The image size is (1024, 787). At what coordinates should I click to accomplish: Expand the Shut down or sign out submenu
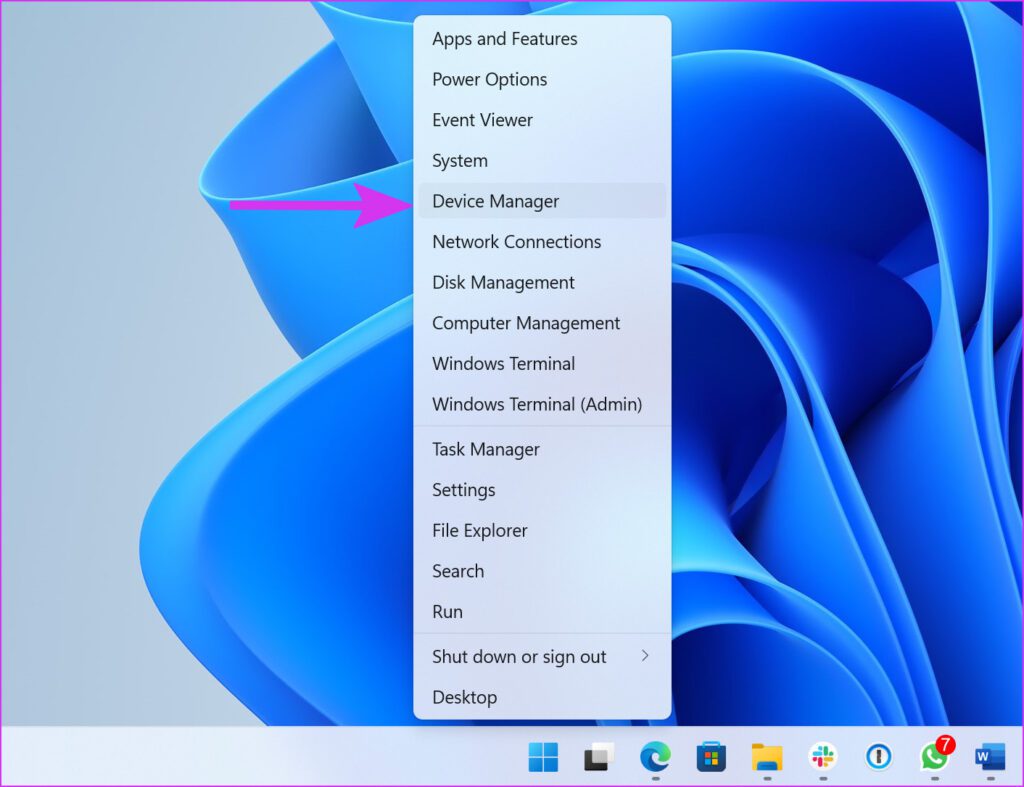pos(519,657)
